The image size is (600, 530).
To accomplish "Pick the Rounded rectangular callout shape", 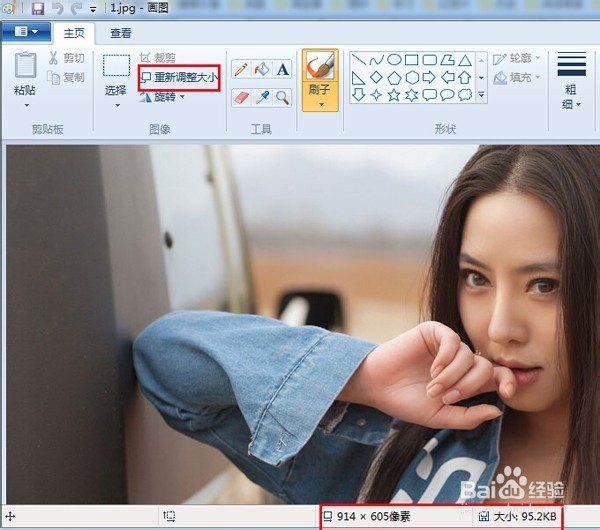I will pyautogui.click(x=429, y=95).
